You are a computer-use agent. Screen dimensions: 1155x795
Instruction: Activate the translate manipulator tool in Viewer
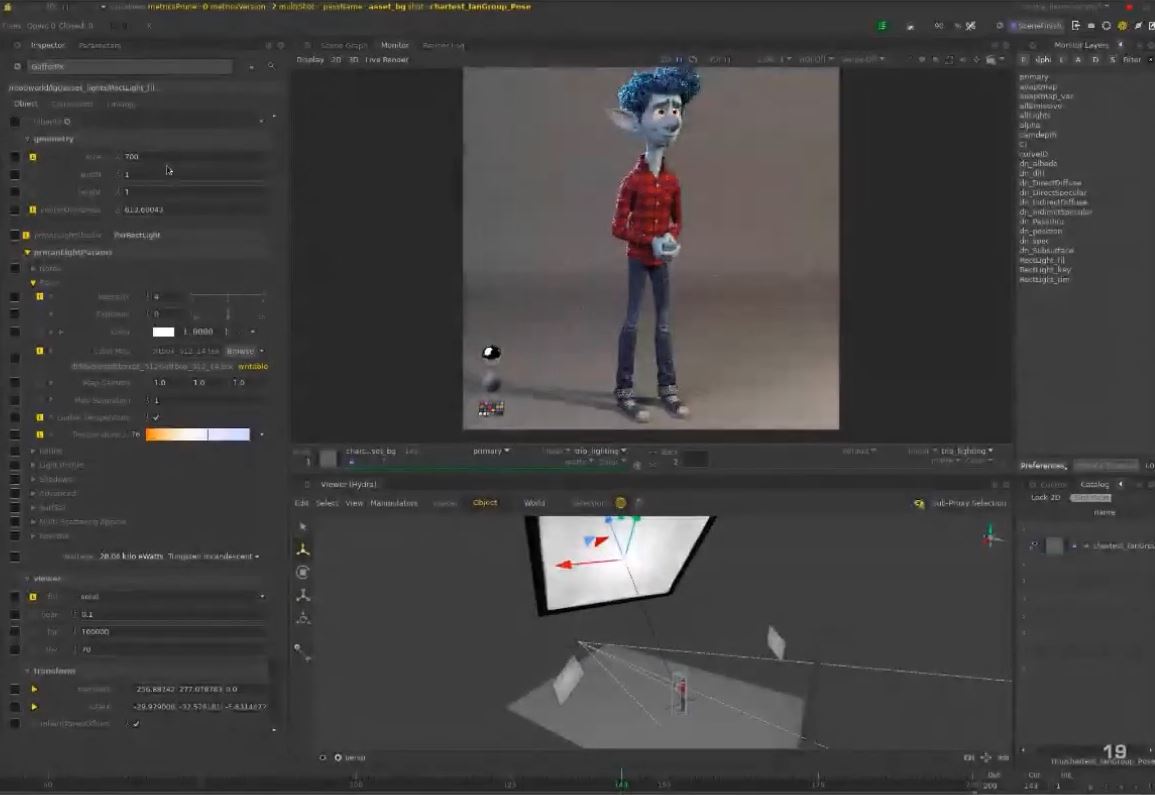(303, 550)
